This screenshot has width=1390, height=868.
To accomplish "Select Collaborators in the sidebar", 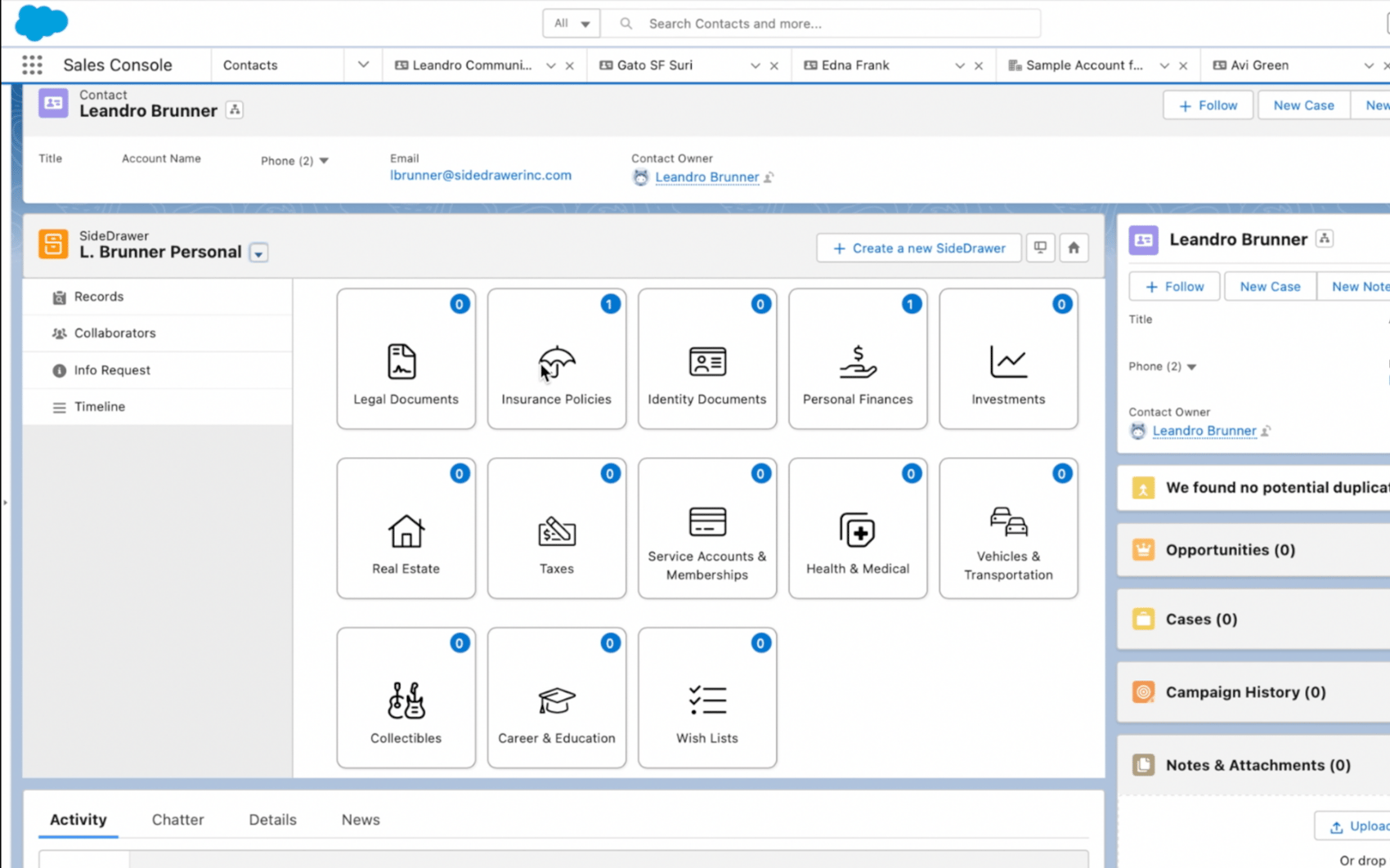I will click(x=114, y=333).
